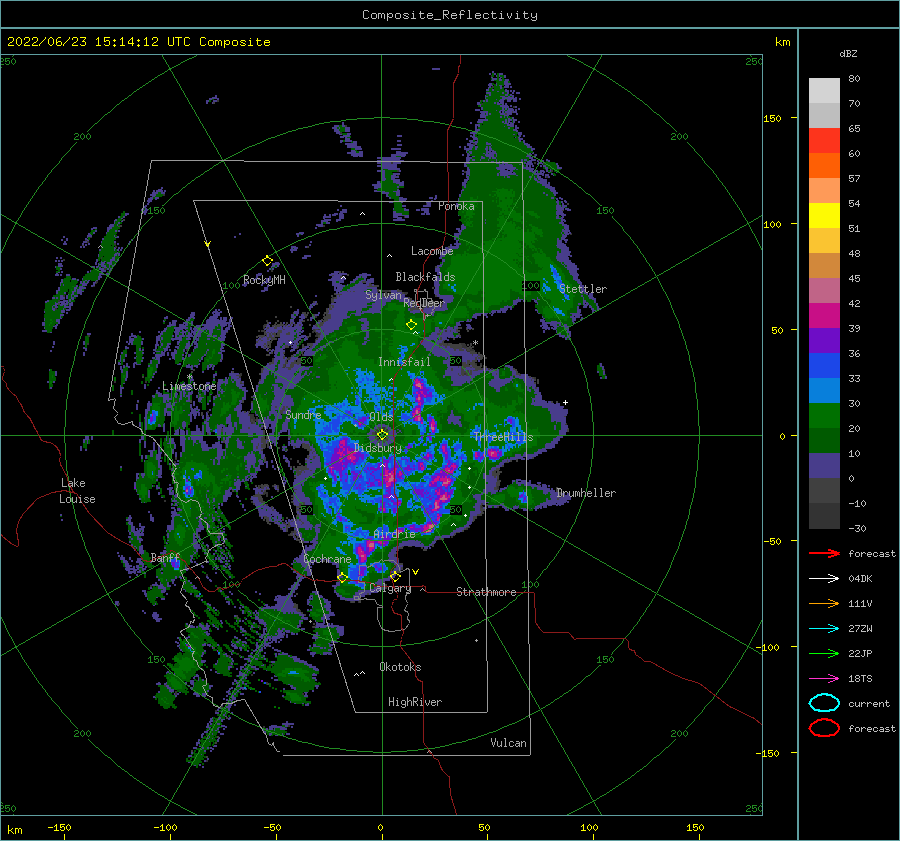Image resolution: width=900 pixels, height=841 pixels.
Task: Click the RedDeer label
Action: tap(424, 303)
